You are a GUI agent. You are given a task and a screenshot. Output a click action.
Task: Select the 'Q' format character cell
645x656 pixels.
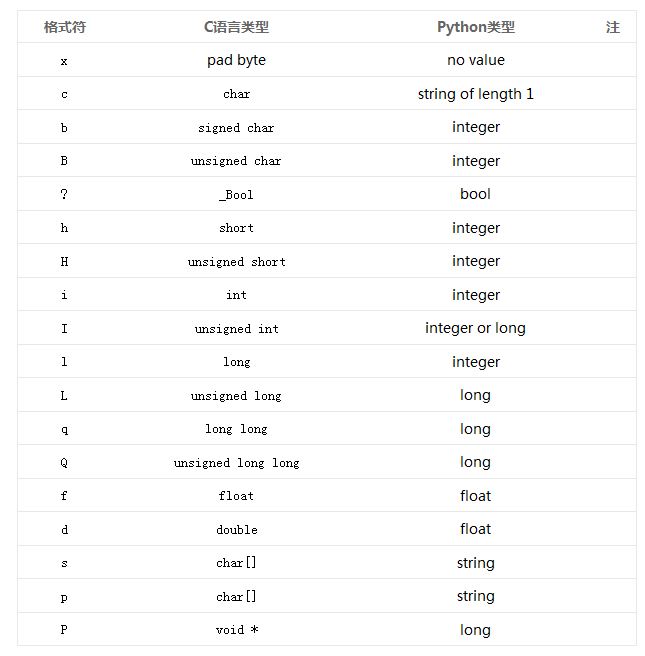tap(64, 463)
